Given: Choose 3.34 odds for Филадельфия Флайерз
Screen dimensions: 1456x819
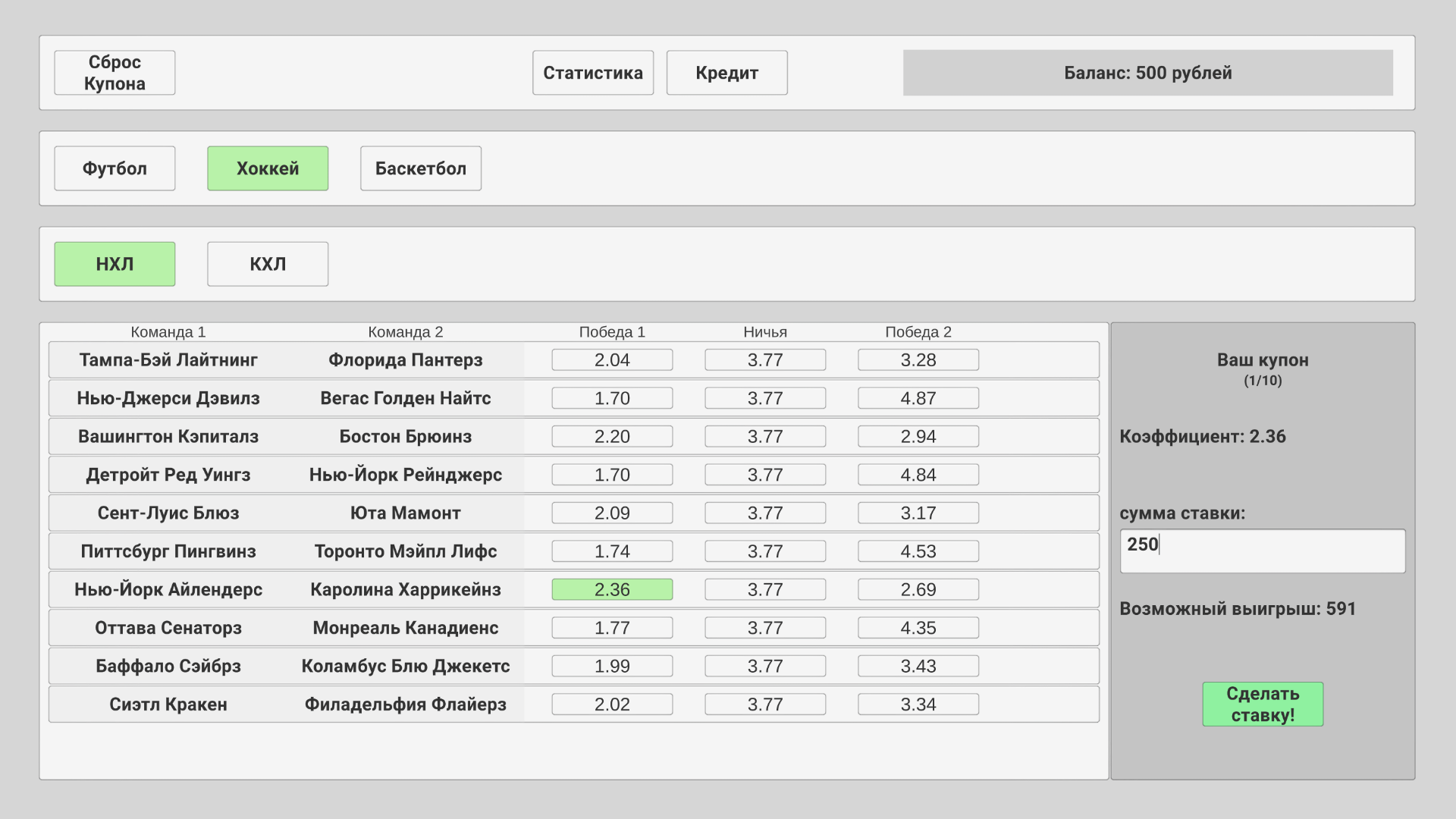Looking at the screenshot, I should coord(918,704).
